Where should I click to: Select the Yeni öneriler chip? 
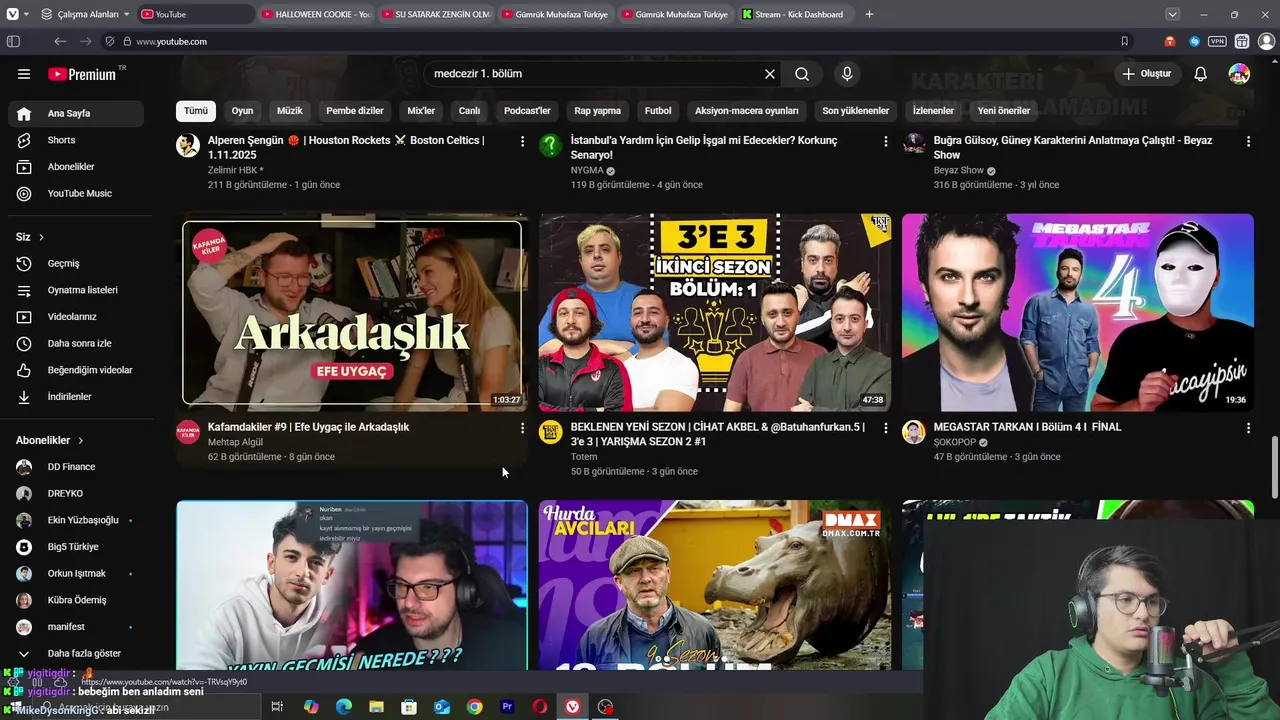click(x=1004, y=111)
